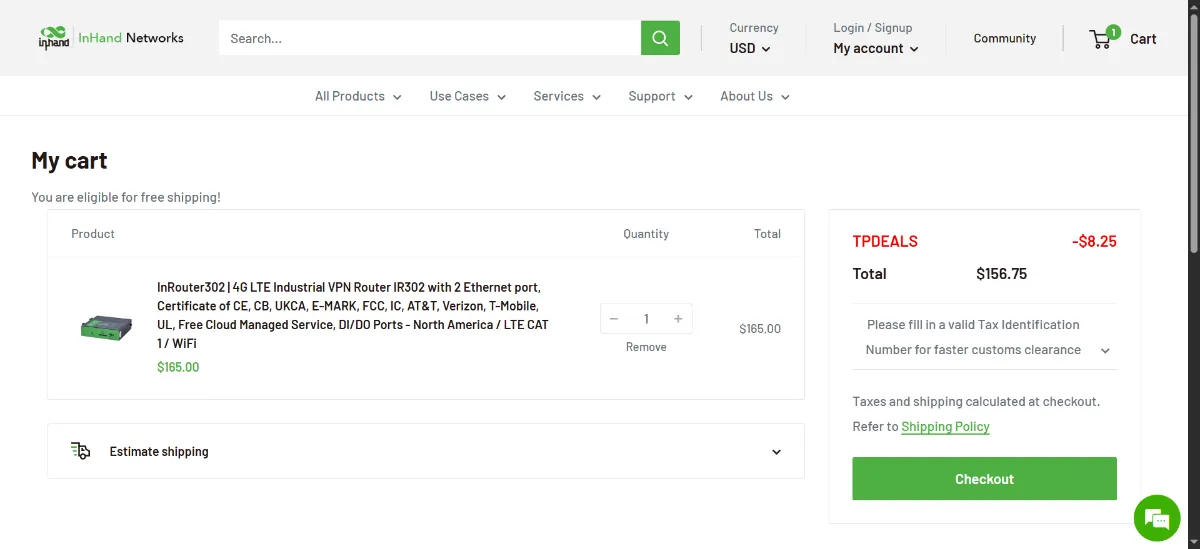Open the shopping cart icon
Viewport: 1200px width, 549px height.
[x=1102, y=38]
